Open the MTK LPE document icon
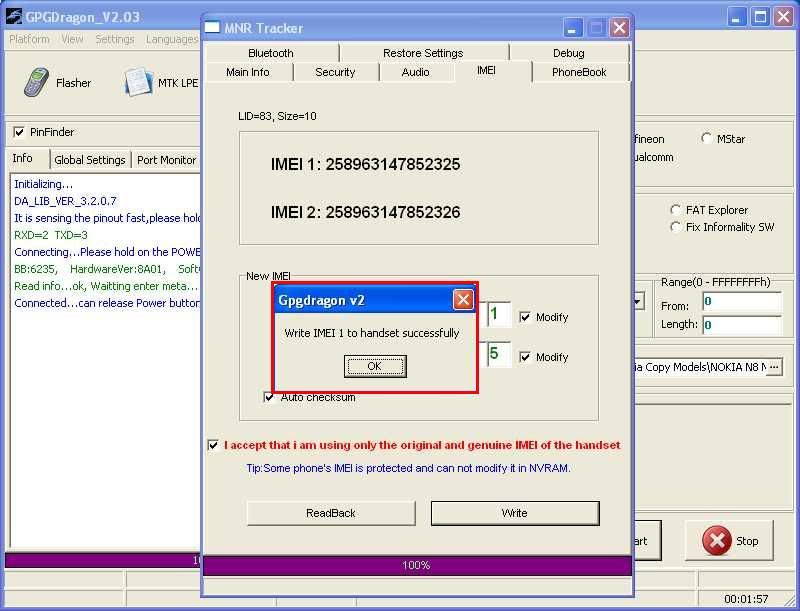This screenshot has height=611, width=800. tap(138, 82)
